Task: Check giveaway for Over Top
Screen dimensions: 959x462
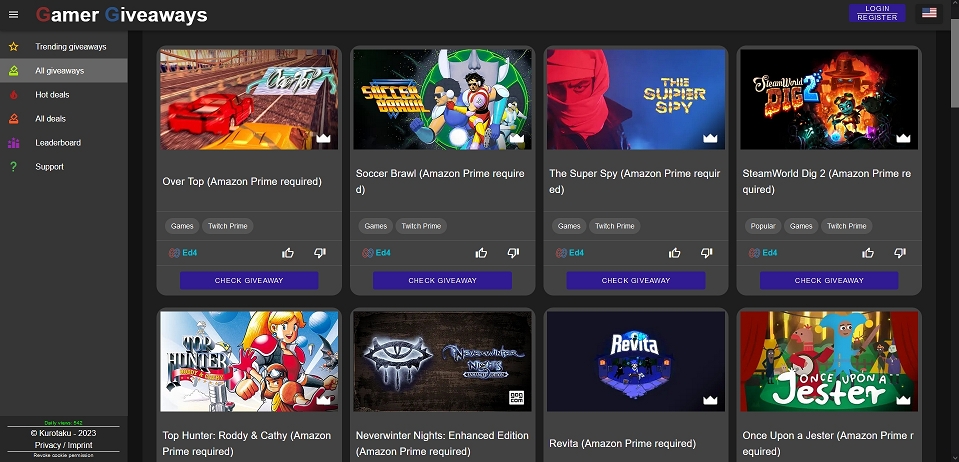Action: (x=249, y=280)
